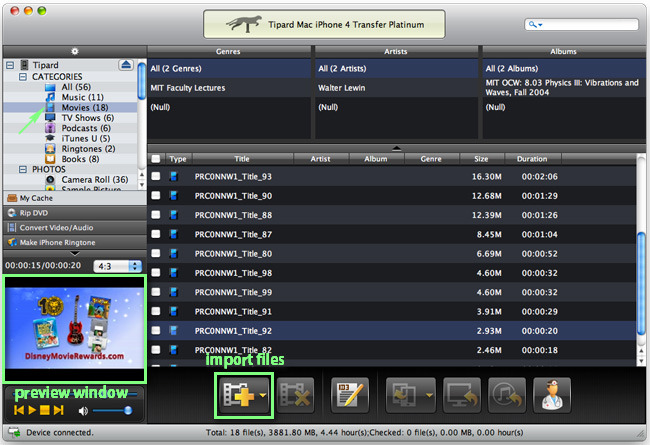650x445 pixels.
Task: Check the PRC0NNW1_Title_80 checkbox
Action: point(156,253)
